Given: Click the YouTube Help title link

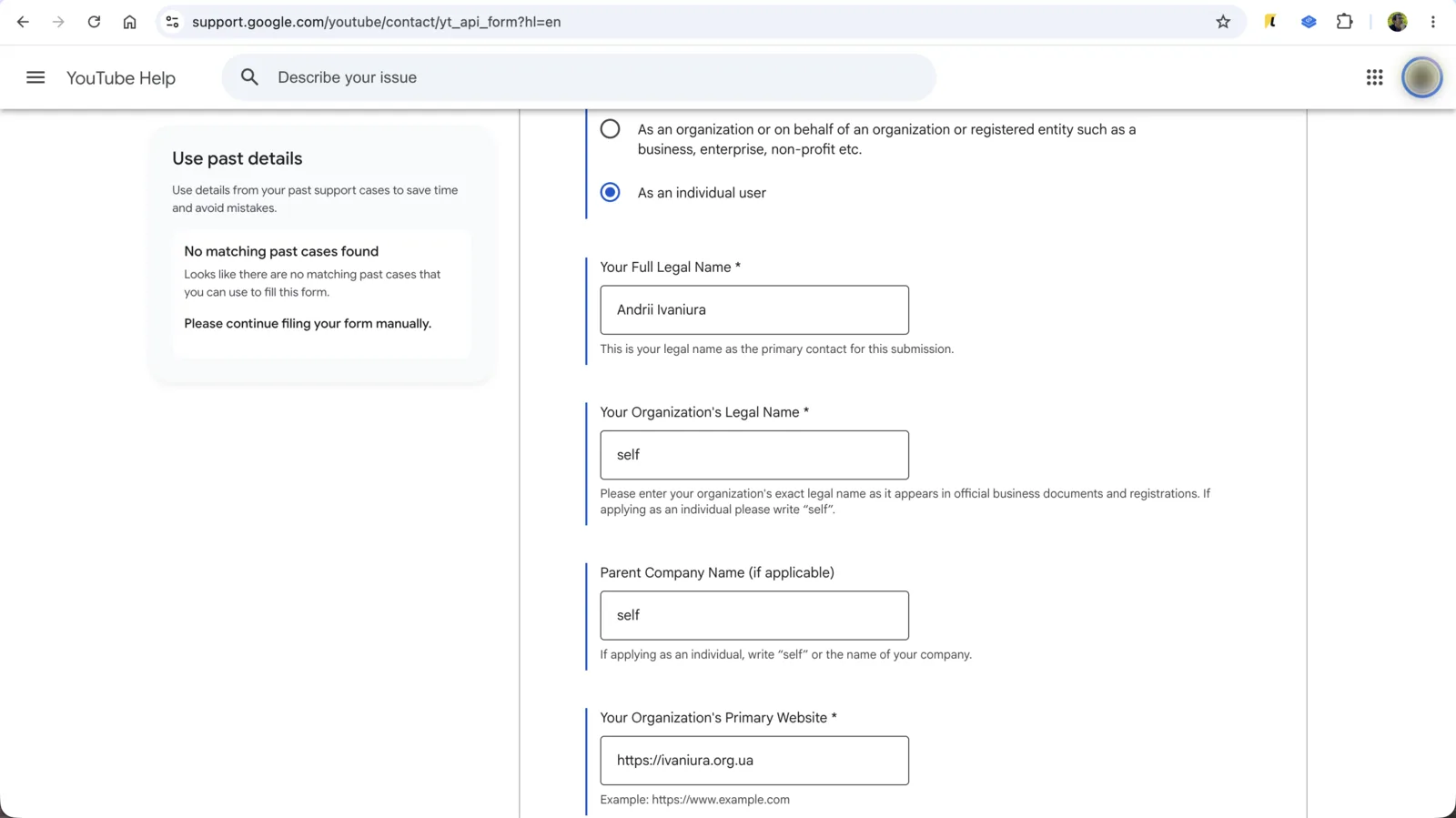Looking at the screenshot, I should (121, 78).
